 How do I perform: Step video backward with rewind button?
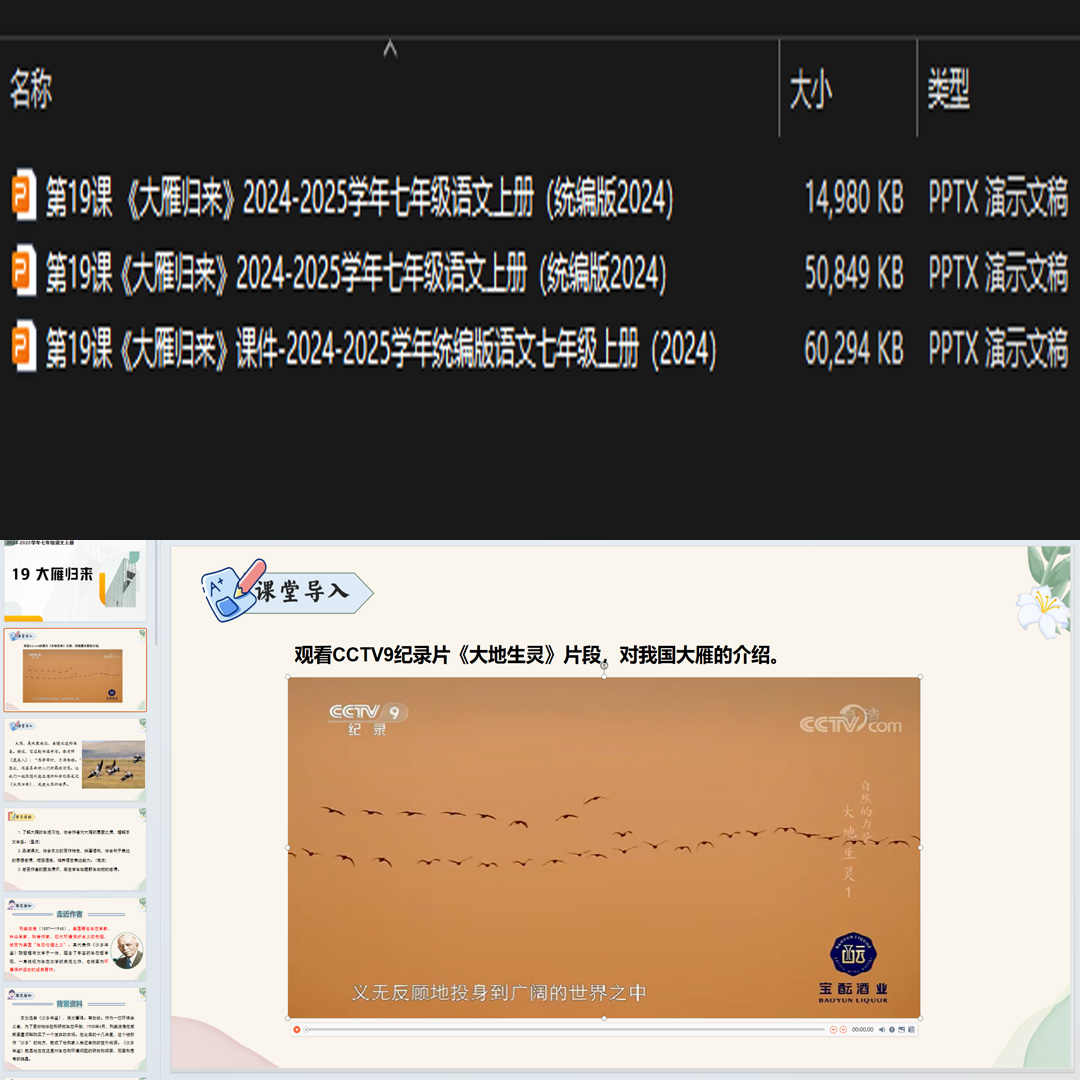833,1030
